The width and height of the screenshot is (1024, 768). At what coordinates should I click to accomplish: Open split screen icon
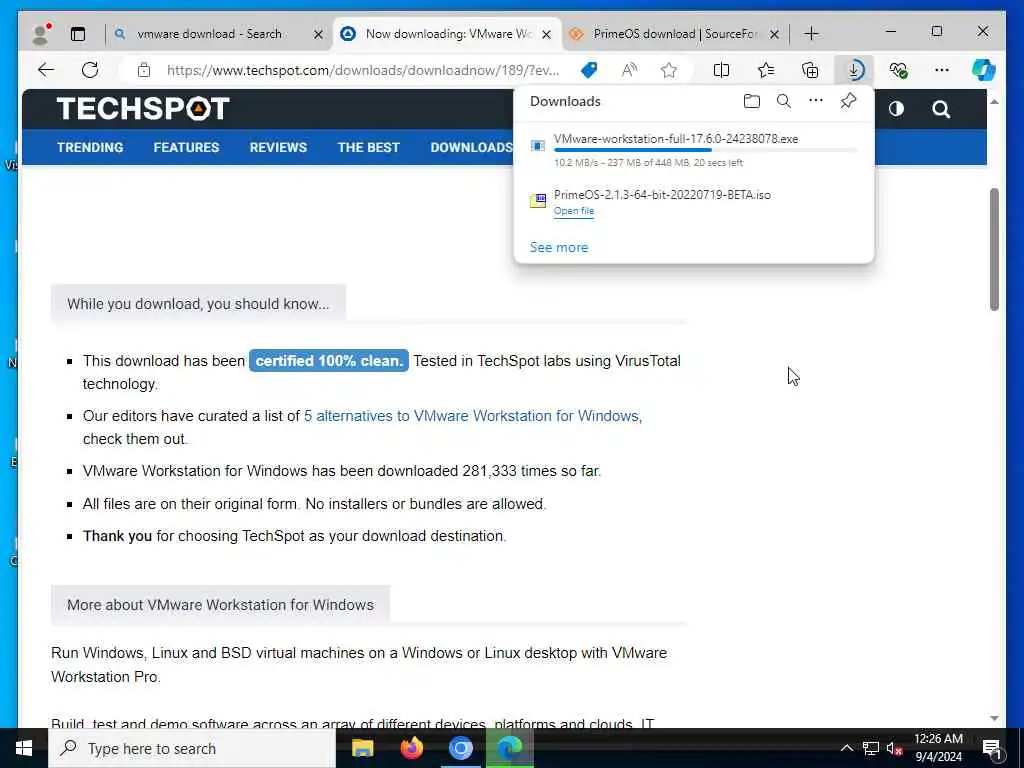[x=721, y=70]
